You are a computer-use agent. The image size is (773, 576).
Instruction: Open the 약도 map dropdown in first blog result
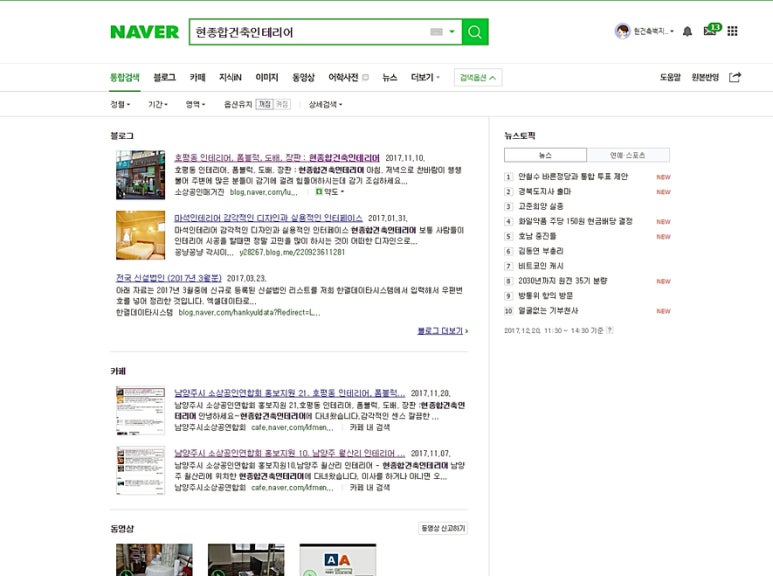329,191
